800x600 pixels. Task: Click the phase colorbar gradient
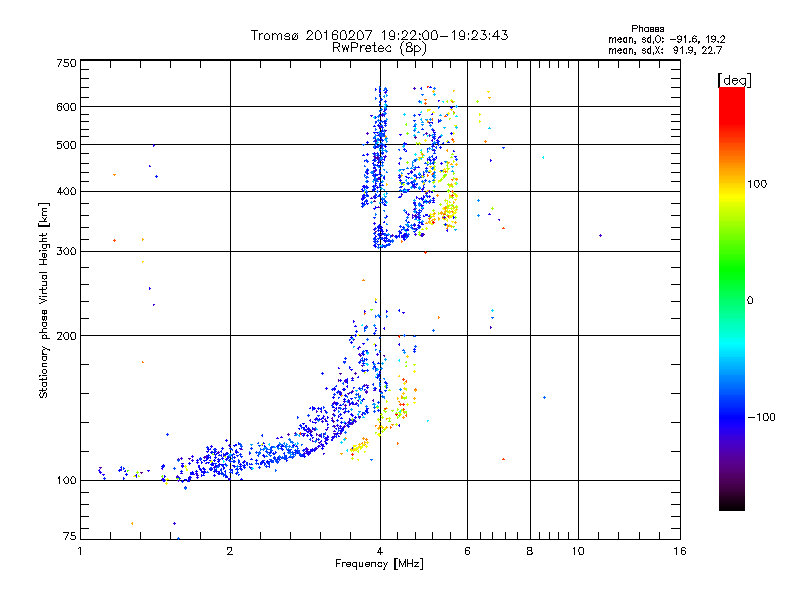732,298
